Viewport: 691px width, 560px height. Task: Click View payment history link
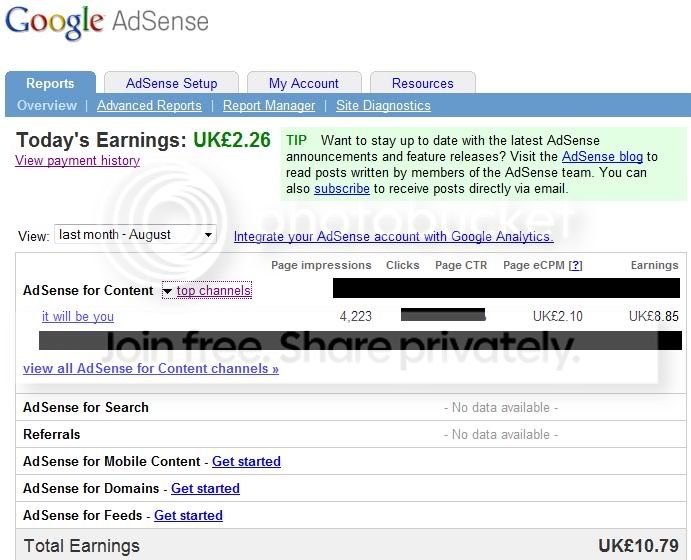pyautogui.click(x=78, y=160)
